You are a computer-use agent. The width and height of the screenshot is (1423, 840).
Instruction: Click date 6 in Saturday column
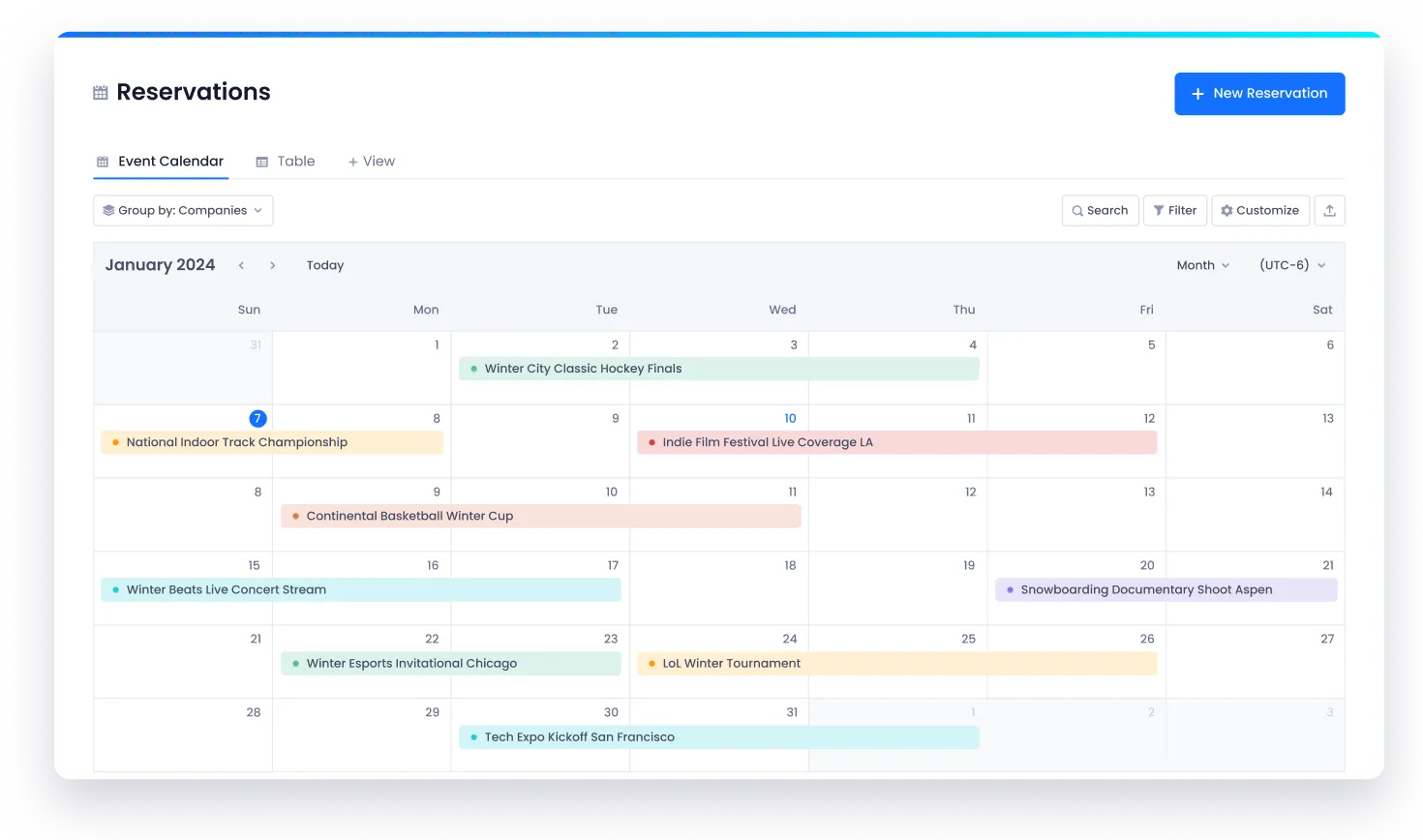point(1330,345)
